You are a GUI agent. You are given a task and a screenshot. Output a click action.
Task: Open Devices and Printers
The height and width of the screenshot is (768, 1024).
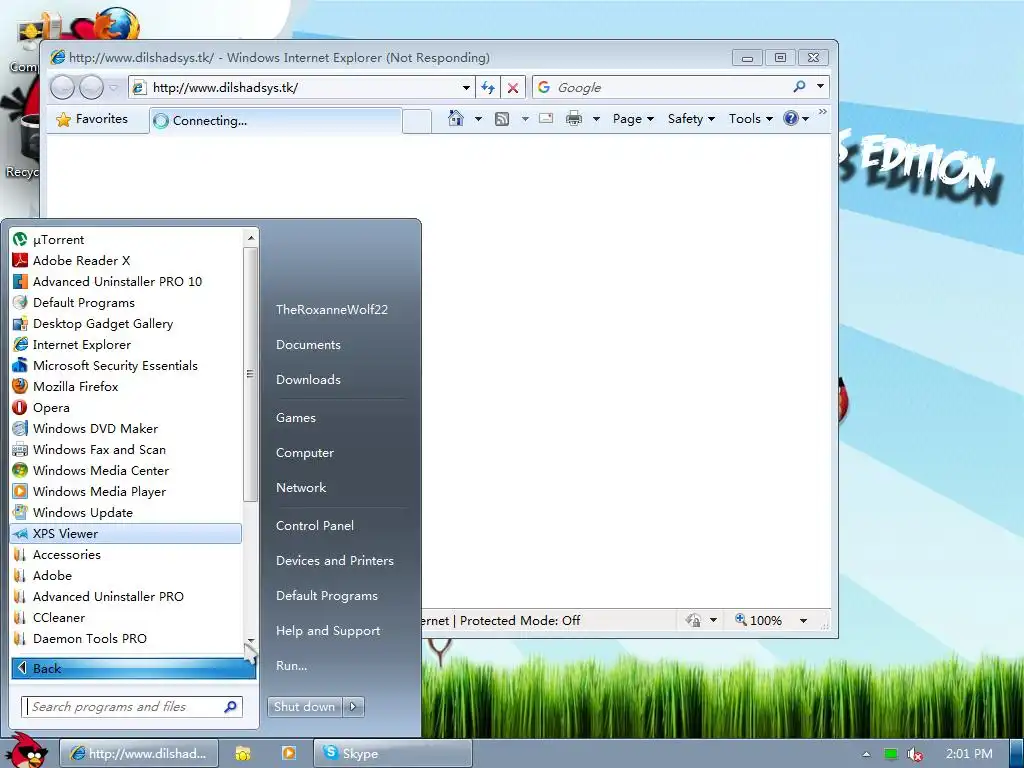(334, 560)
